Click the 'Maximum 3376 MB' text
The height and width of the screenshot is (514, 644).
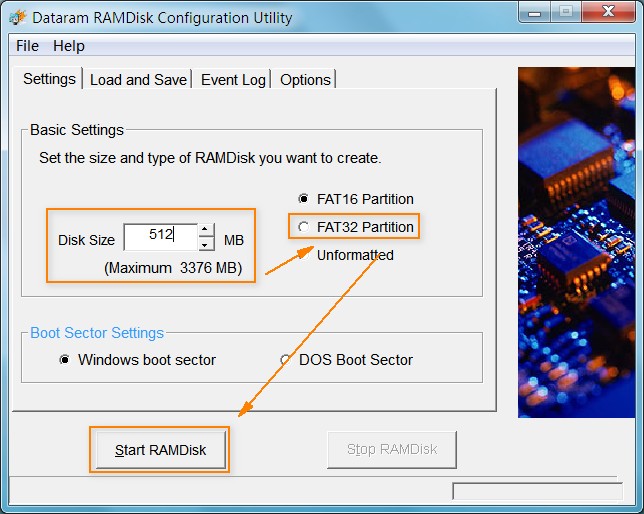click(173, 268)
